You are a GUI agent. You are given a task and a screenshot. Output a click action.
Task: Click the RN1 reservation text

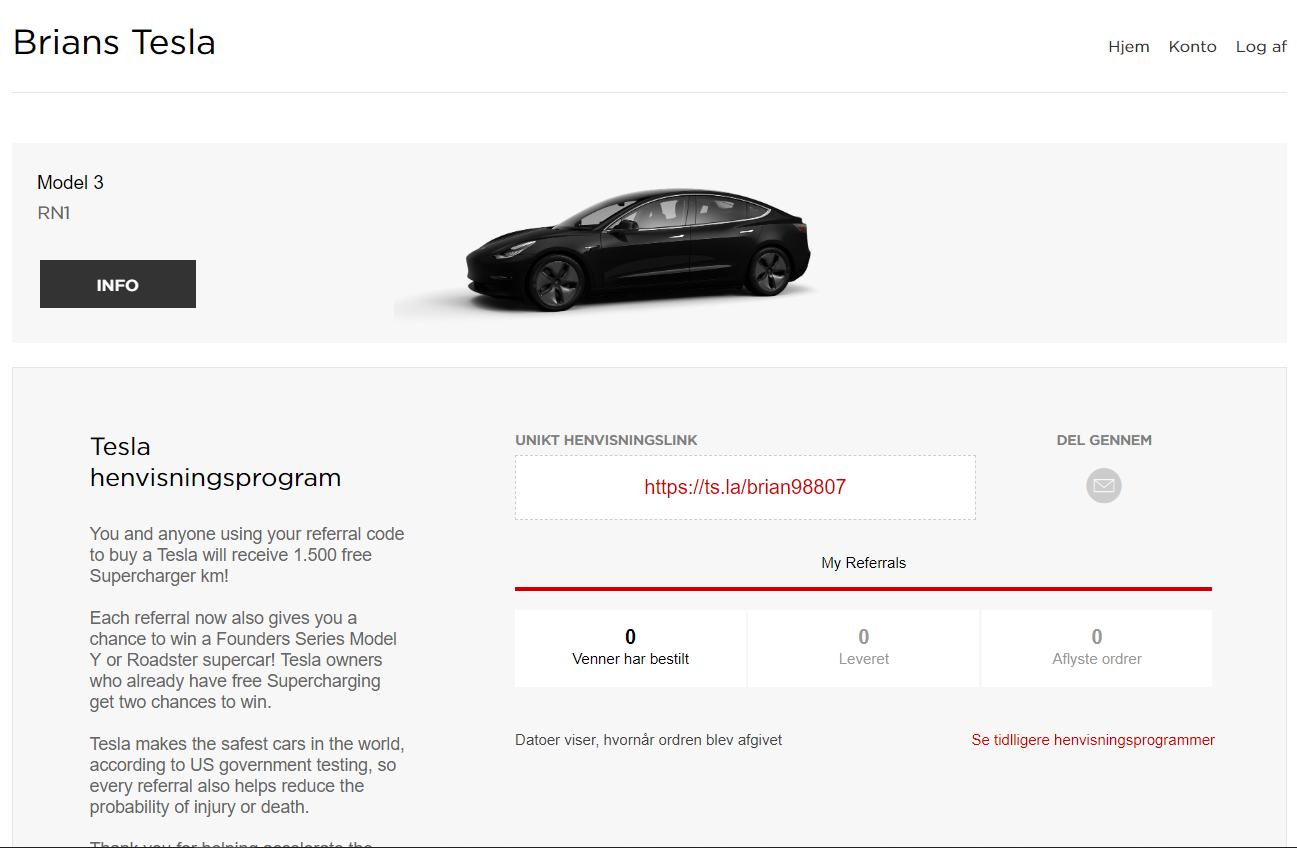54,213
